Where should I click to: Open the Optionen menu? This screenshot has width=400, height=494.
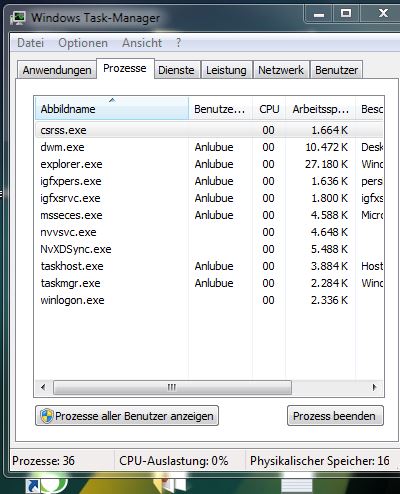point(83,43)
